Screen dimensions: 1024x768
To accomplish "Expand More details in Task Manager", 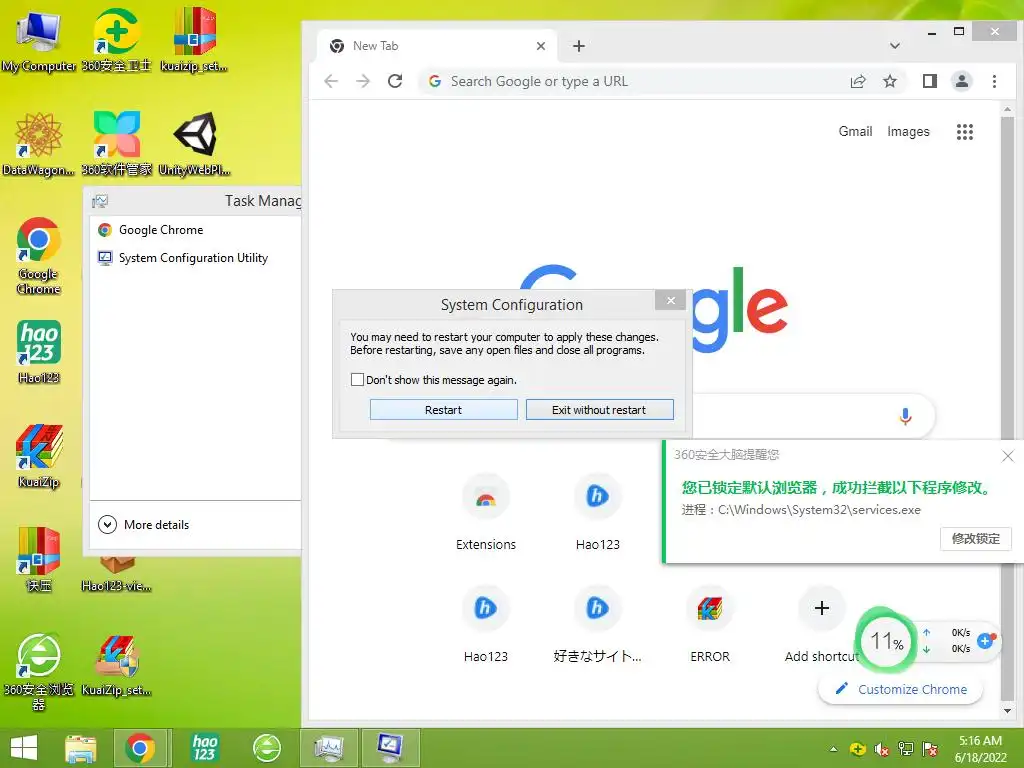I will (144, 524).
